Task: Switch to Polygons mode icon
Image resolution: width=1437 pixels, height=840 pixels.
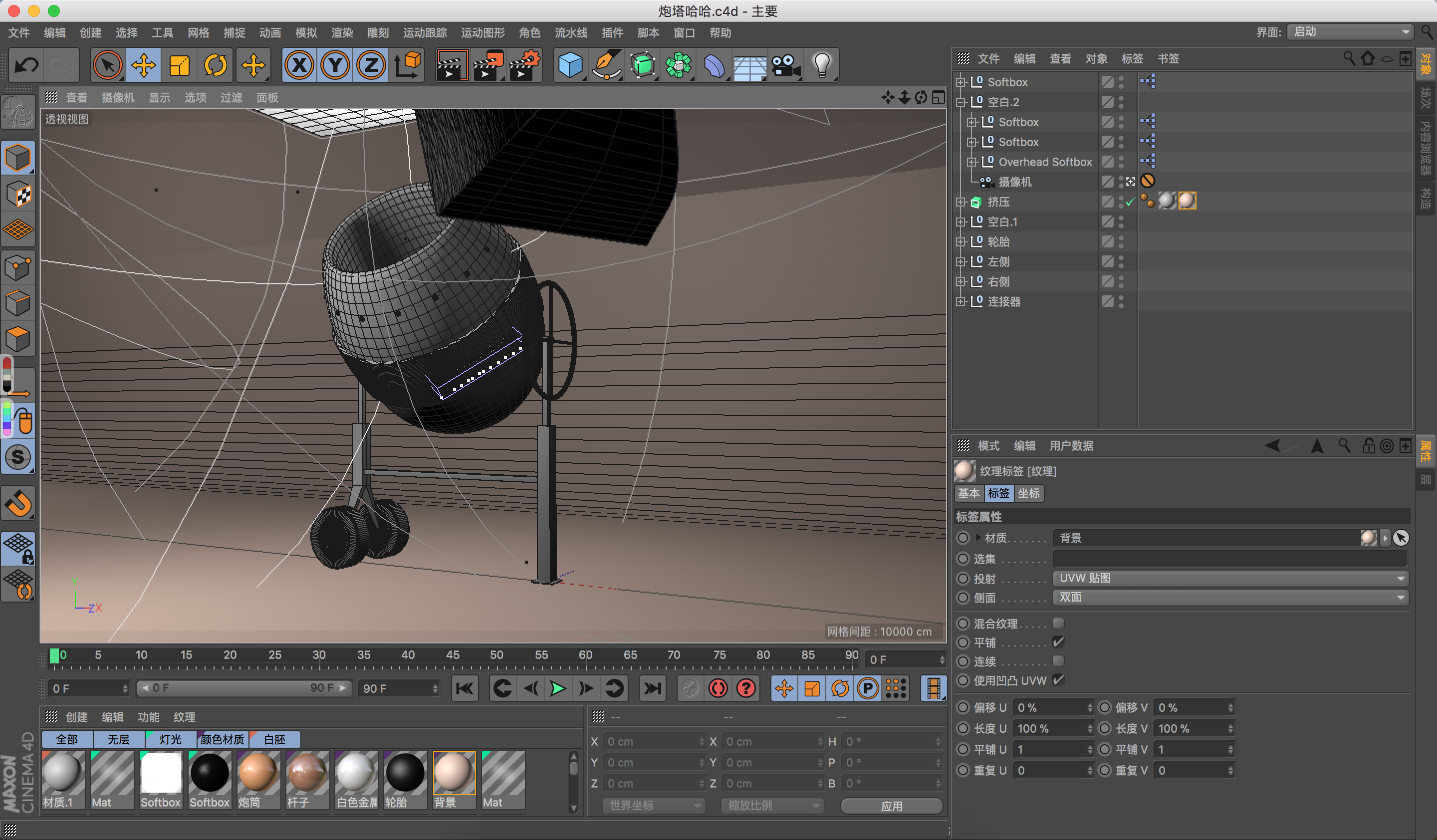Action: [x=18, y=339]
